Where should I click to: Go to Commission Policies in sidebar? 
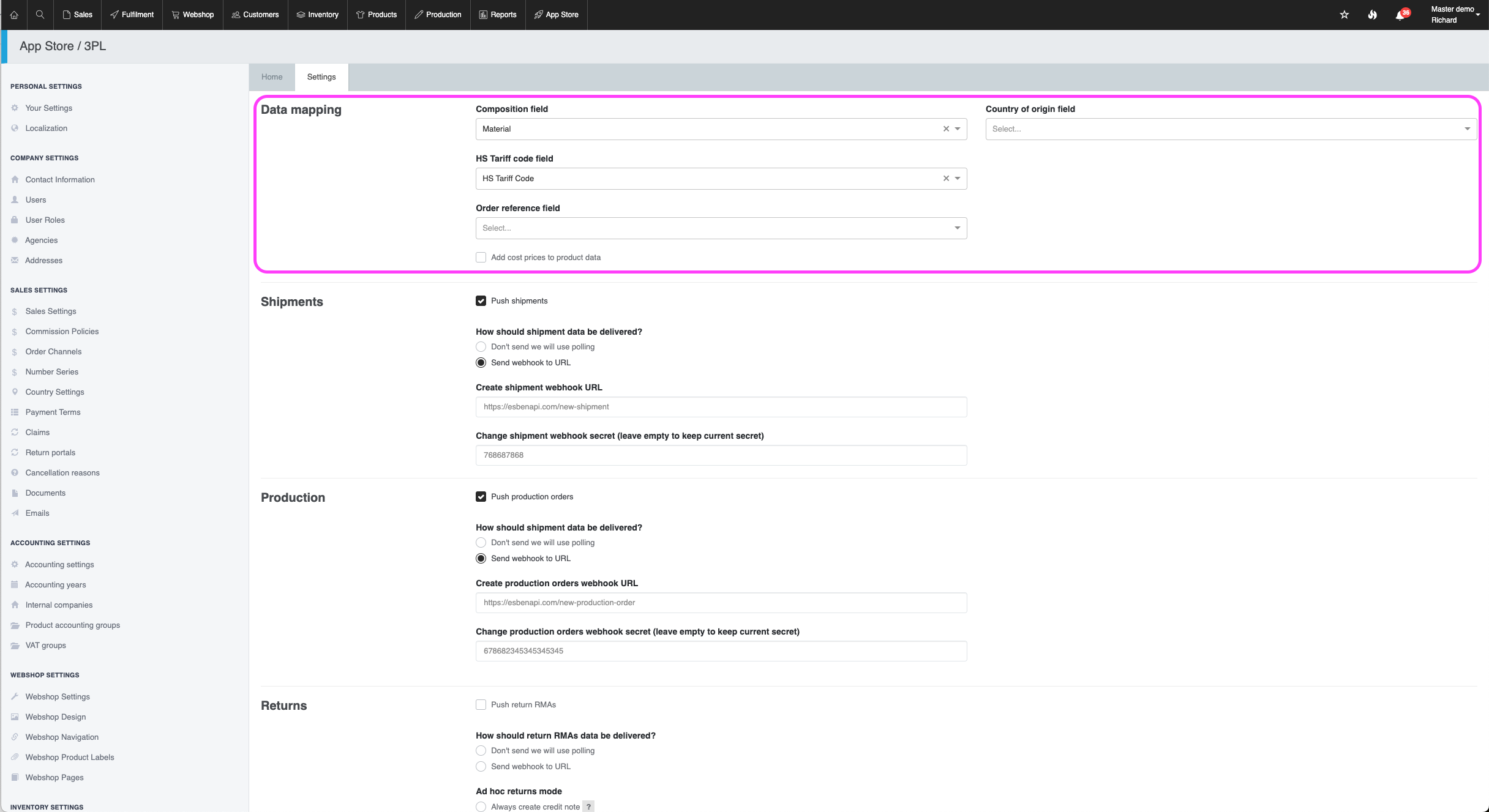click(62, 332)
